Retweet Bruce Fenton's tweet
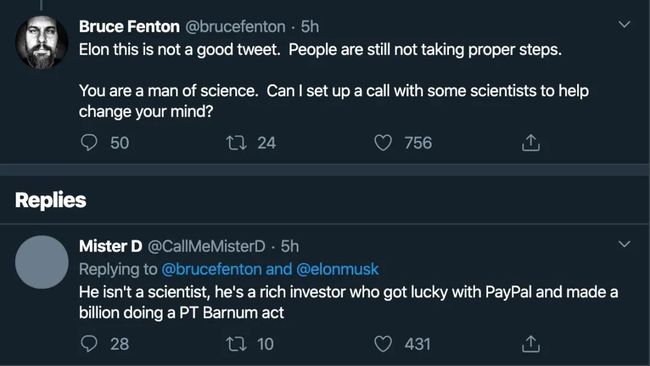Image resolution: width=650 pixels, height=366 pixels. (x=236, y=143)
